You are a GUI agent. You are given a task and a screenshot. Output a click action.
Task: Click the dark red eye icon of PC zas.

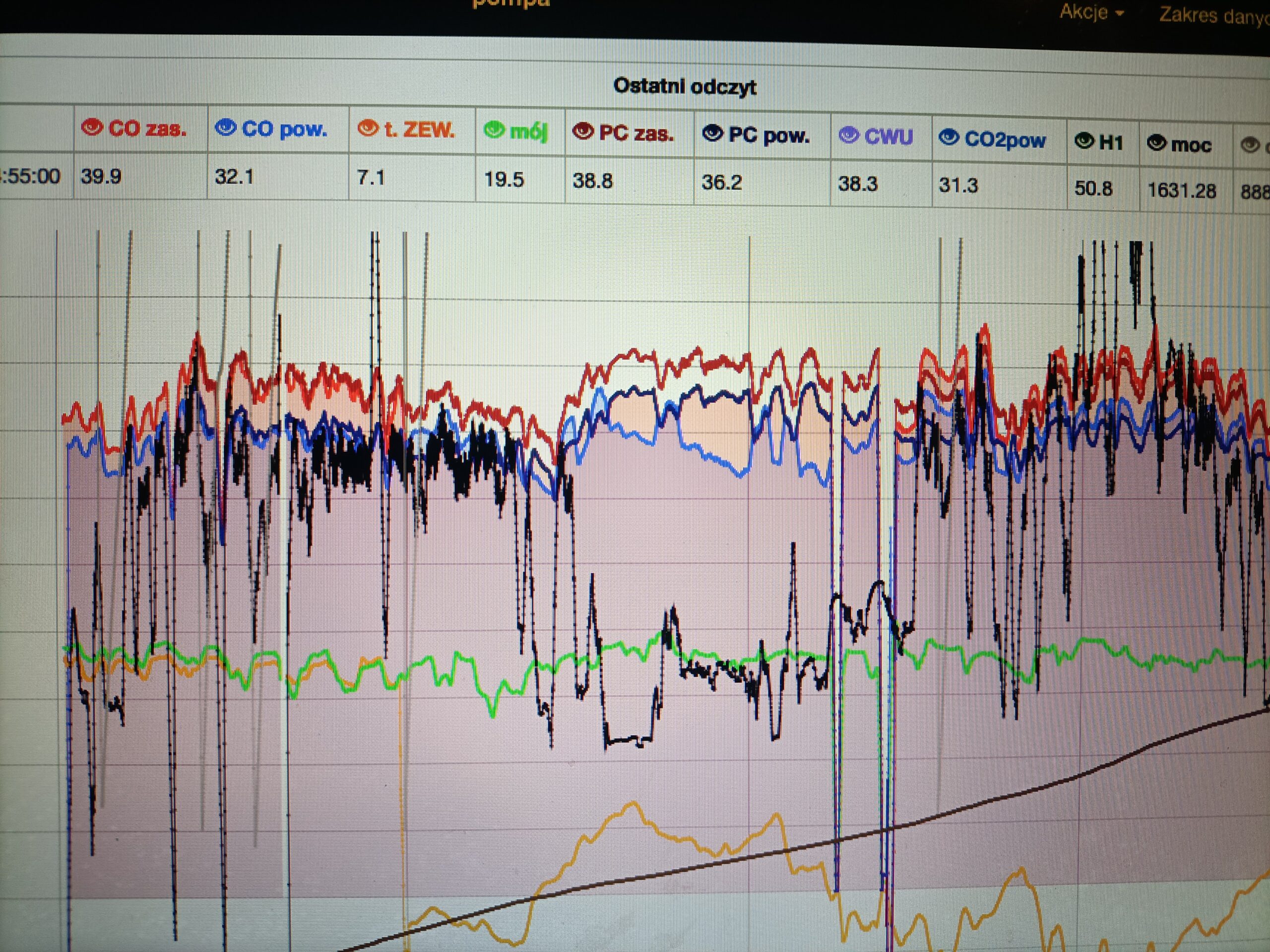click(x=583, y=132)
